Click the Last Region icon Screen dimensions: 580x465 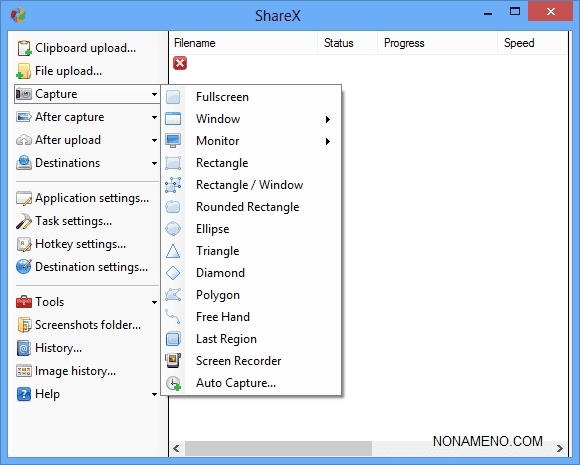coord(173,339)
